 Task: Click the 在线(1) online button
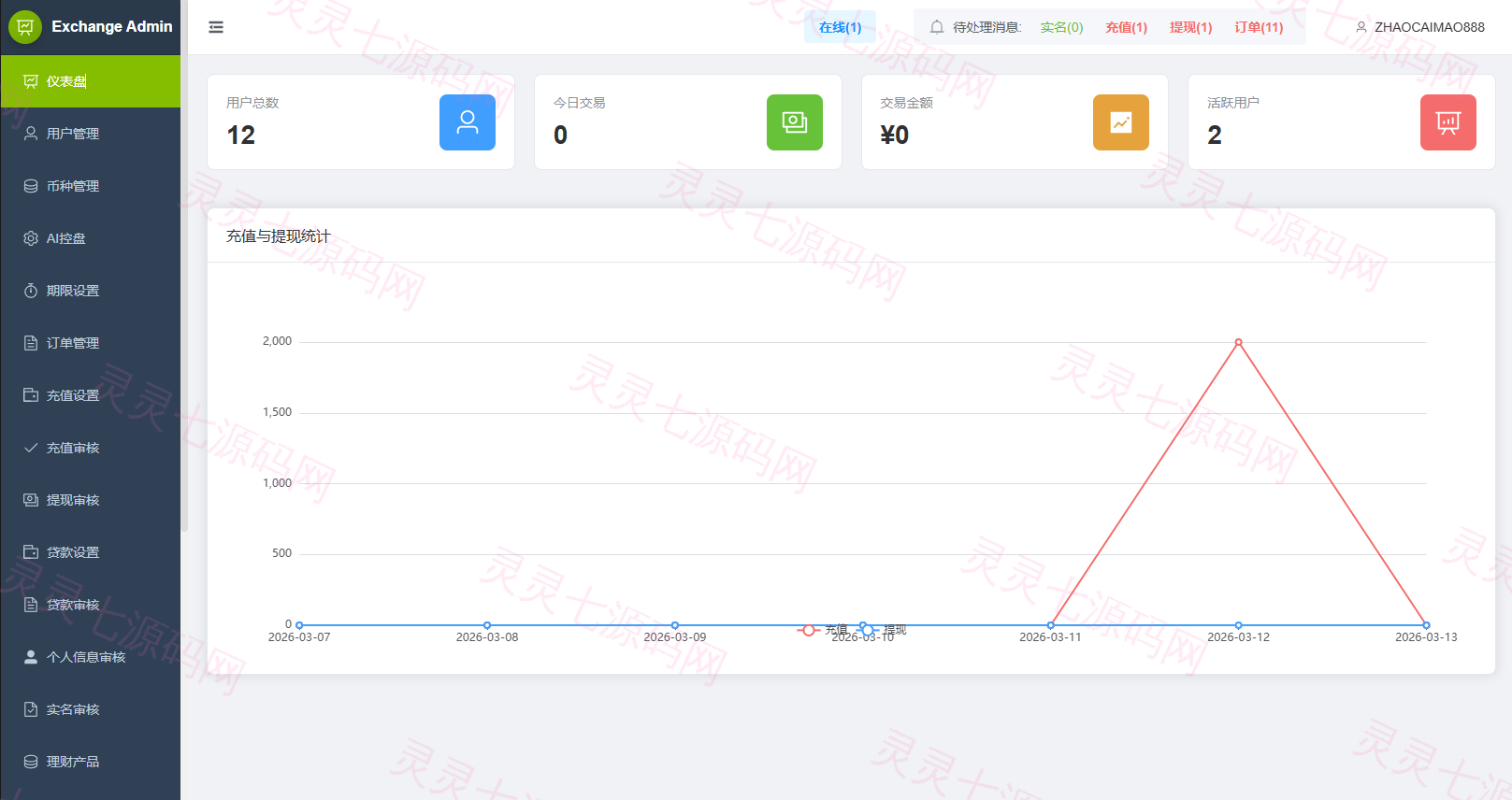[x=840, y=27]
